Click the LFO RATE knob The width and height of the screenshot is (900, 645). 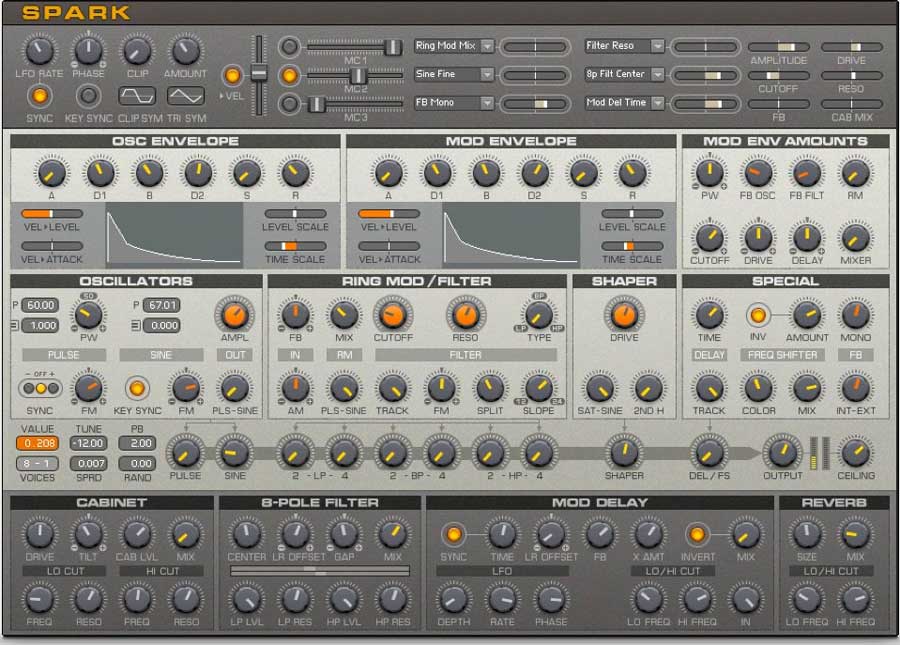(x=39, y=50)
